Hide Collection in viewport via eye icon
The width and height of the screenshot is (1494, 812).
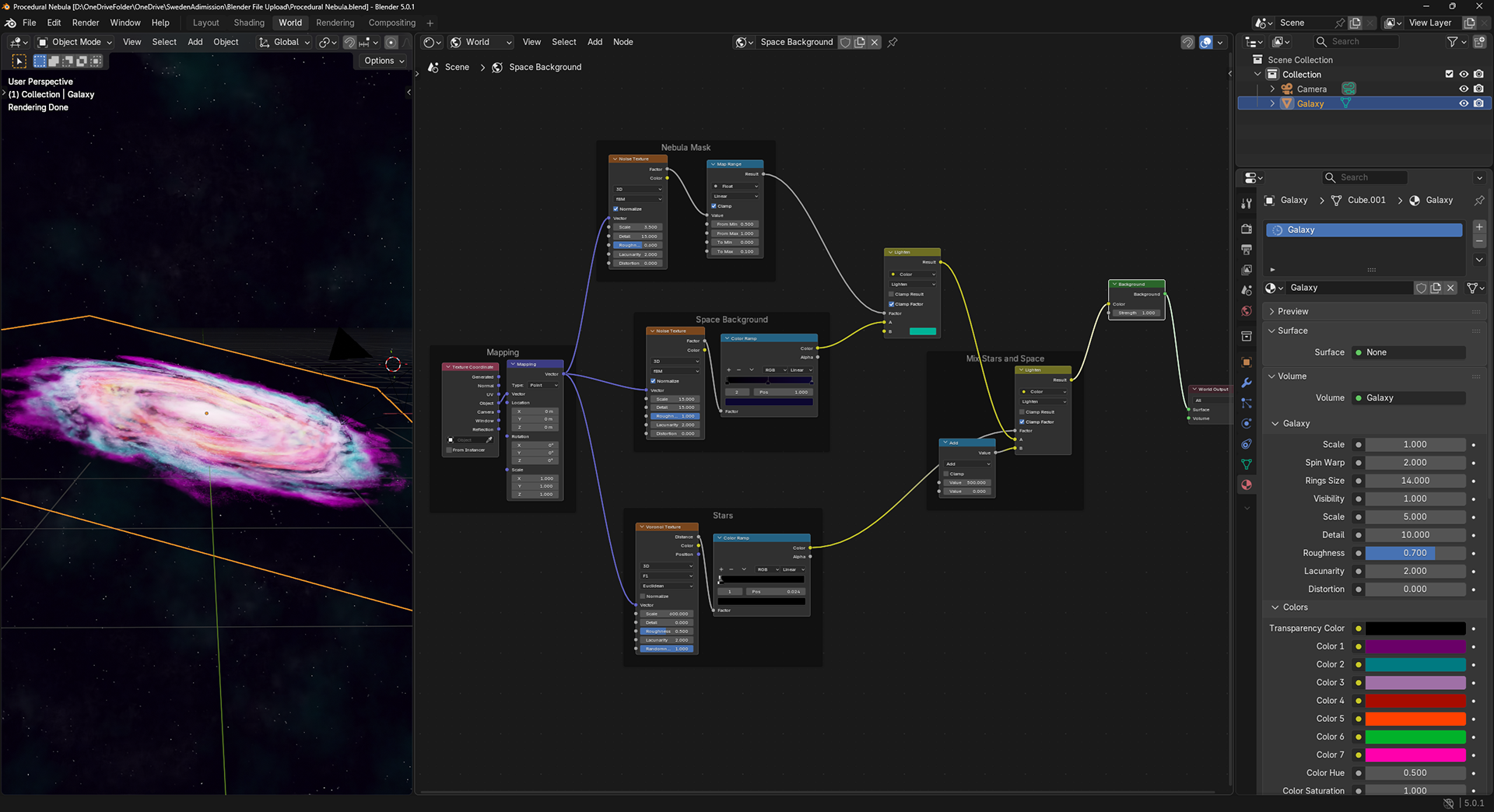[1464, 75]
